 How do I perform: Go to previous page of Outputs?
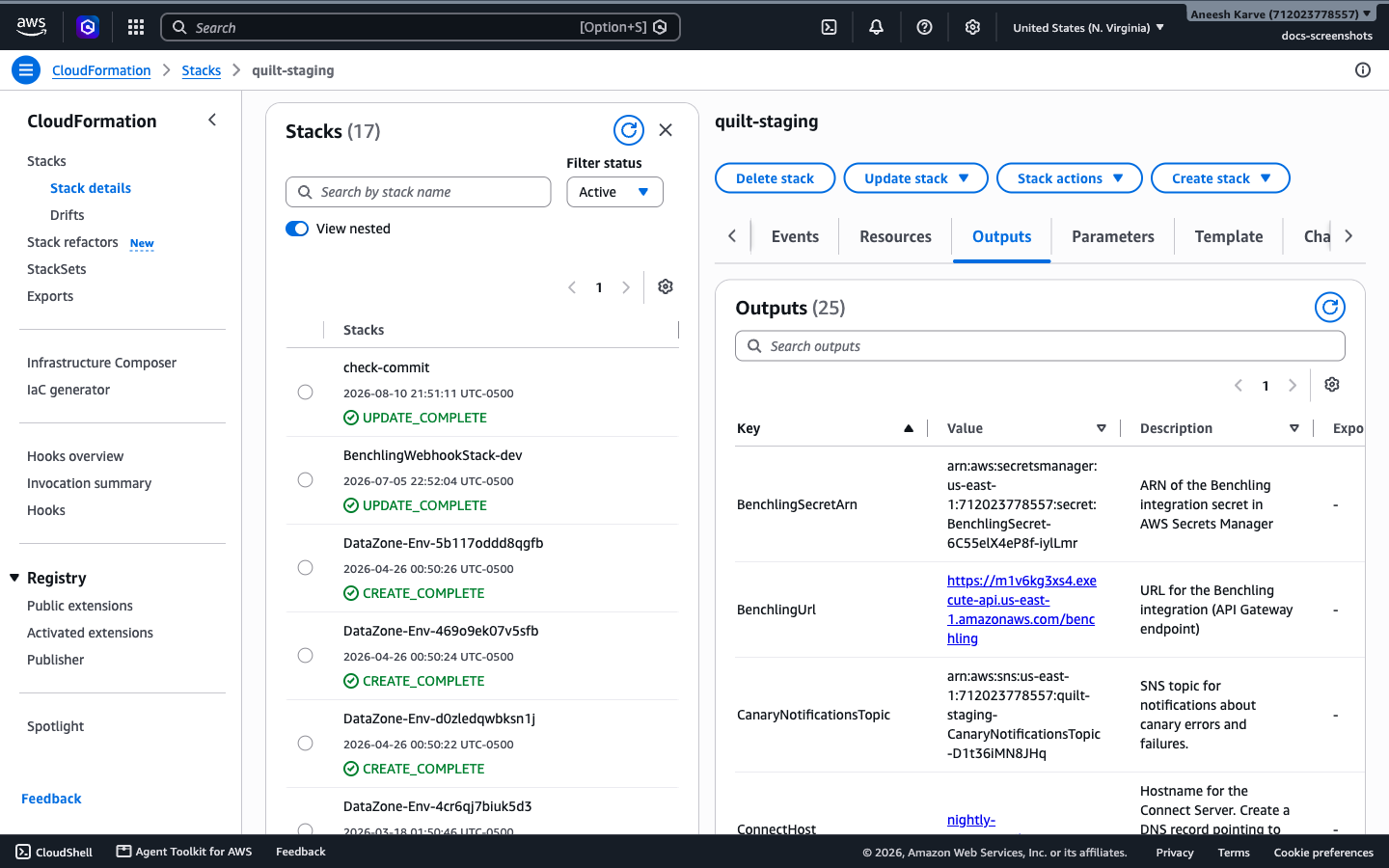click(x=1239, y=386)
